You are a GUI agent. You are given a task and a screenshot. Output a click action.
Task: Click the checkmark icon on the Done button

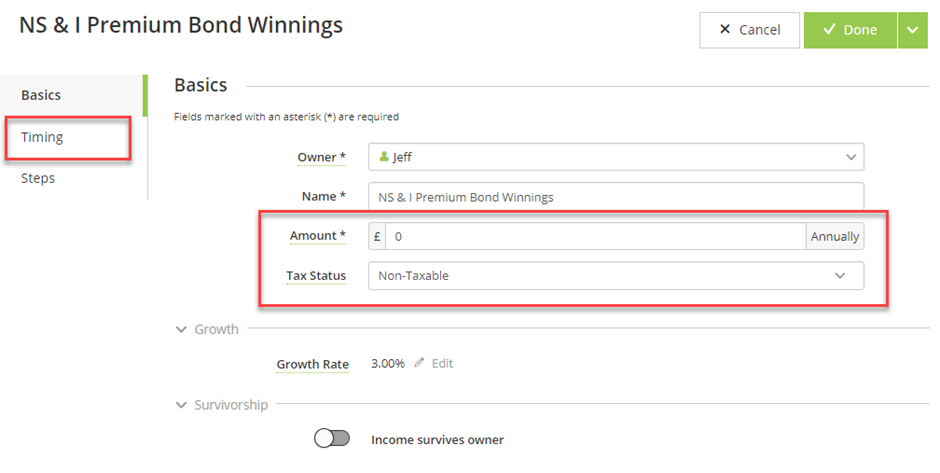point(829,29)
